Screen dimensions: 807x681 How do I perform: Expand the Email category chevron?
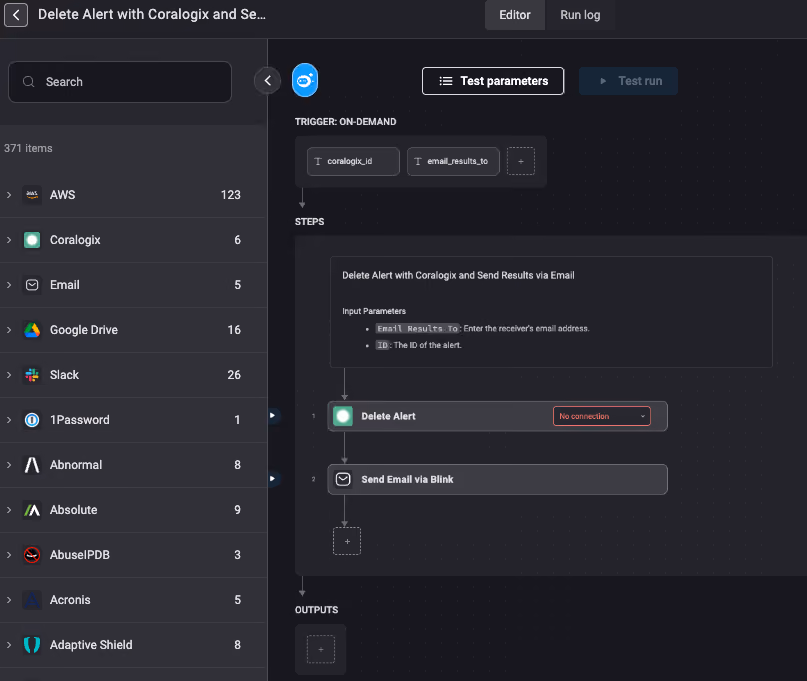[9, 285]
